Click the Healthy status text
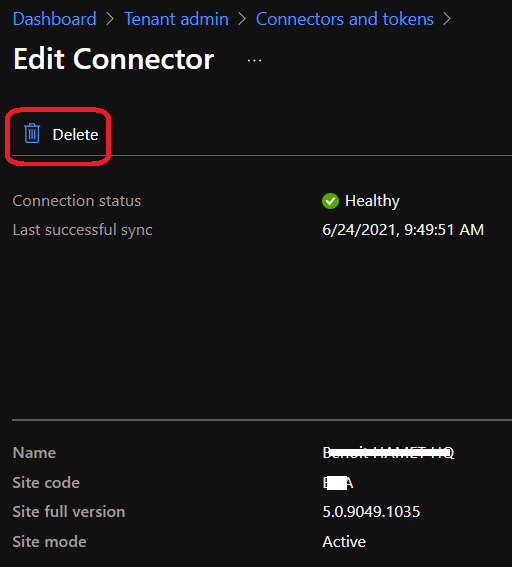The height and width of the screenshot is (567, 512). point(372,201)
